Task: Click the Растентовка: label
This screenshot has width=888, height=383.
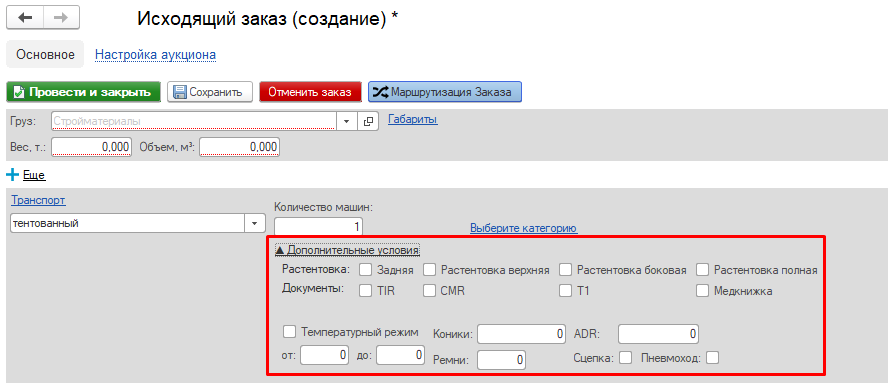Action: [x=316, y=269]
